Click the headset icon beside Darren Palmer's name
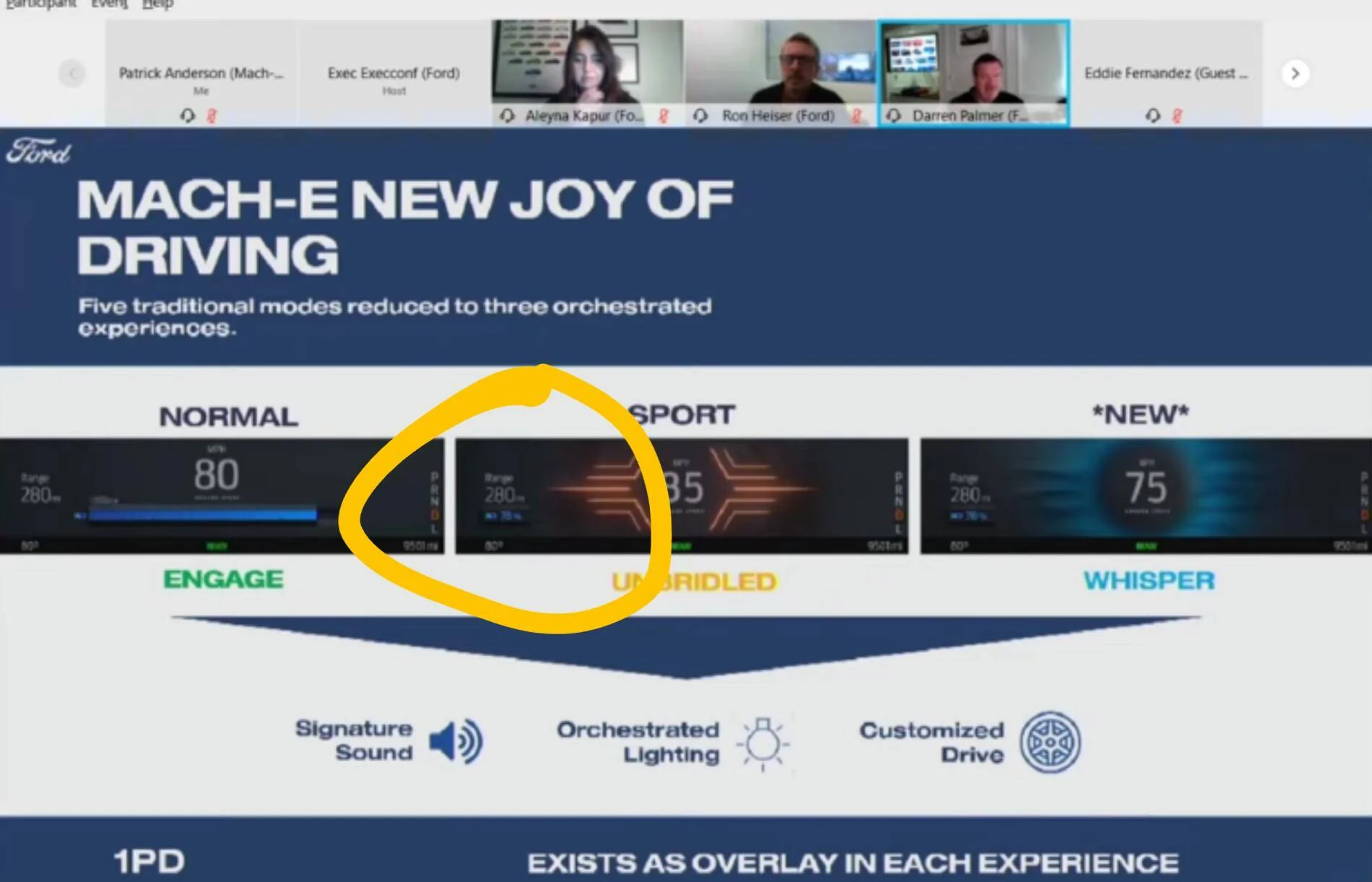 click(894, 116)
